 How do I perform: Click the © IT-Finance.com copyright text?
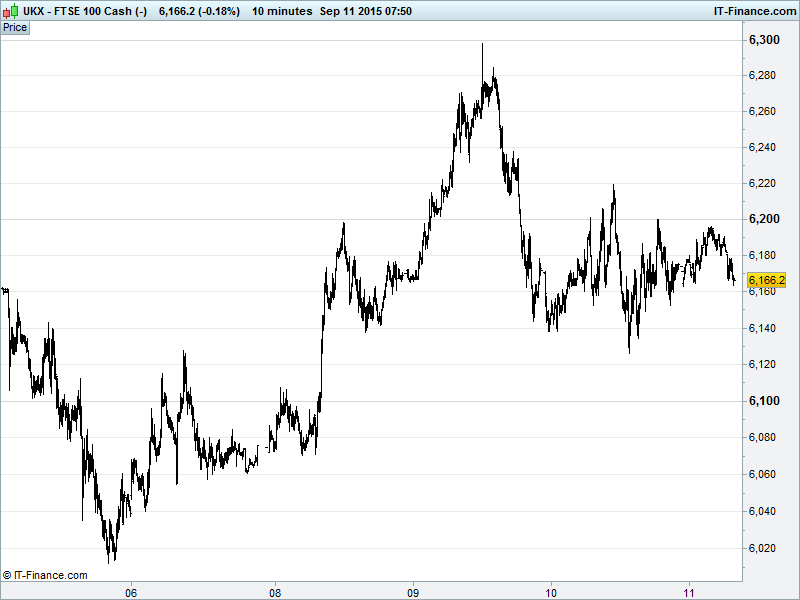pyautogui.click(x=45, y=575)
